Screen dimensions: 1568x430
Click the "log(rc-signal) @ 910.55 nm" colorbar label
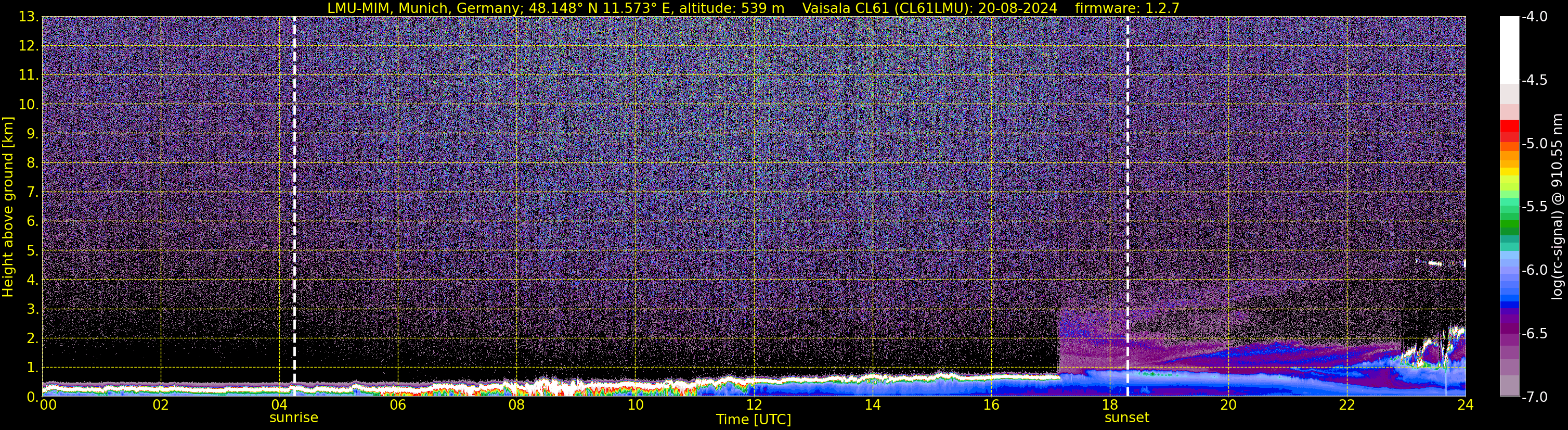[x=1557, y=207]
